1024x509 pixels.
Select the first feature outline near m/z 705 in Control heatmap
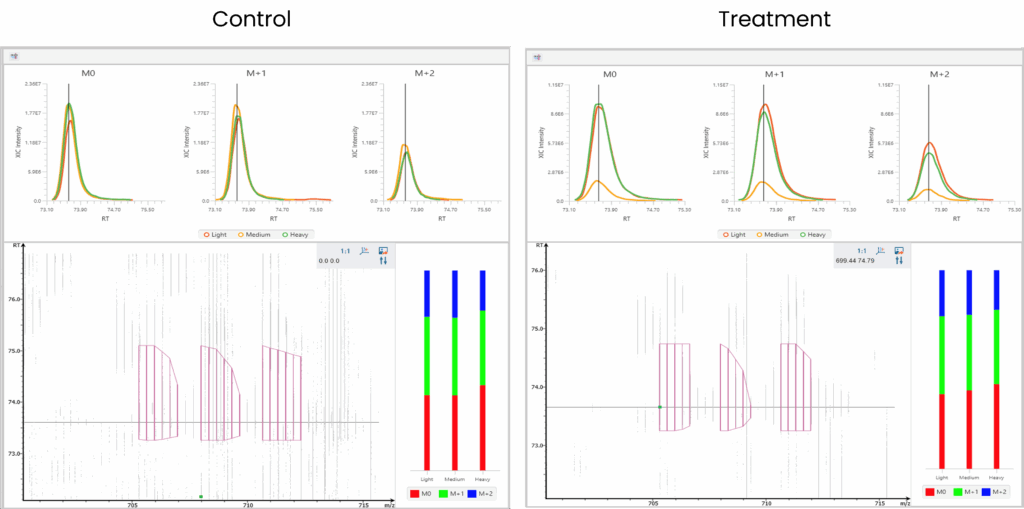point(157,392)
